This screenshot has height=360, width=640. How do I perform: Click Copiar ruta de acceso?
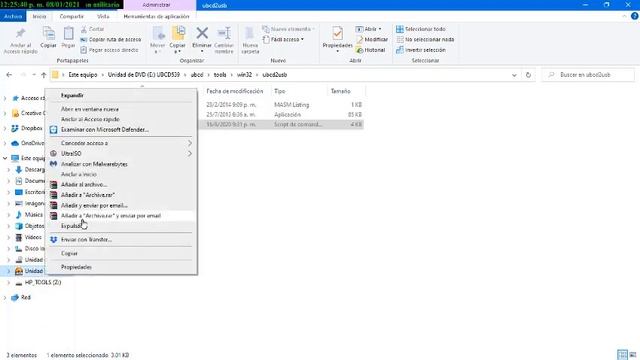click(111, 40)
